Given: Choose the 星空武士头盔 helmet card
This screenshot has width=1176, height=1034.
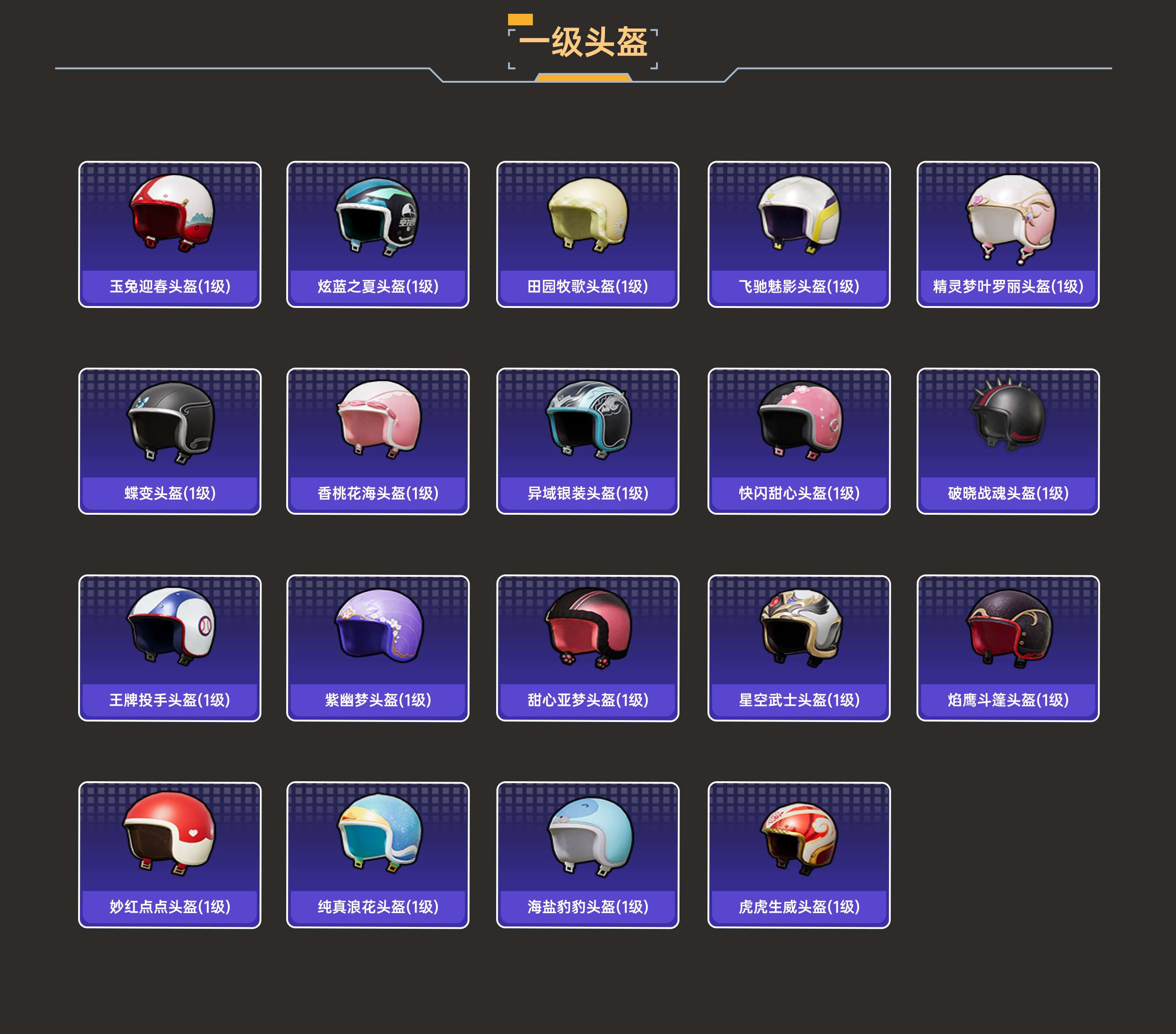Looking at the screenshot, I should point(798,648).
